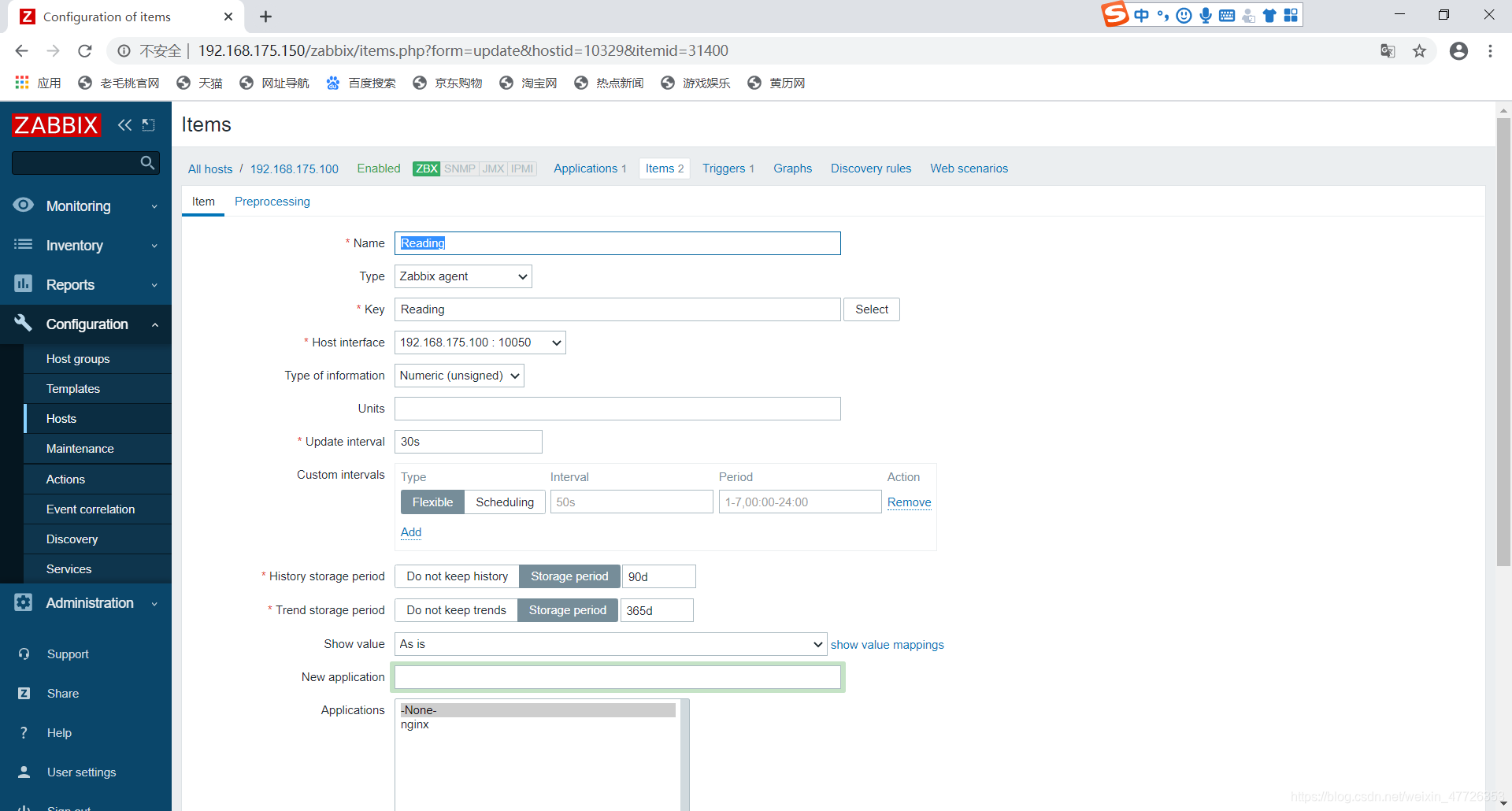Close the Configuration of items tab
This screenshot has width=1512, height=811.
228,17
